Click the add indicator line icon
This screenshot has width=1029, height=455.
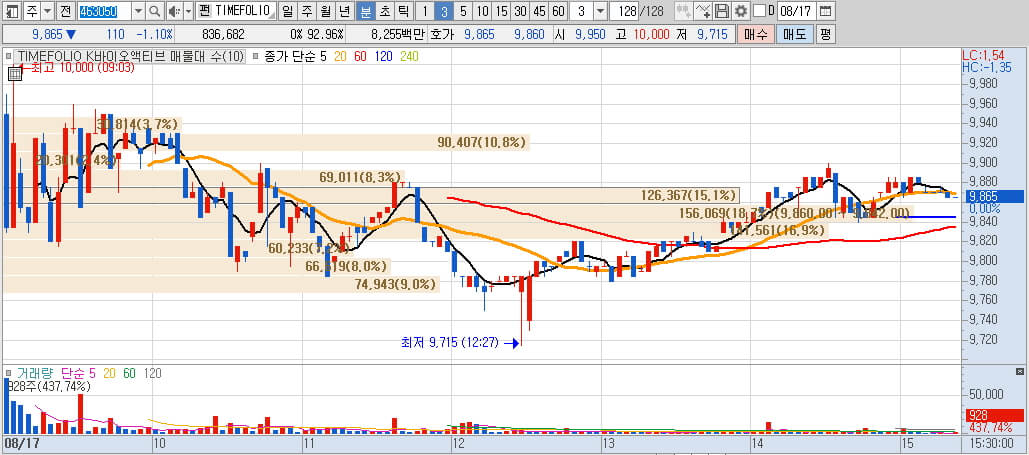(x=703, y=11)
